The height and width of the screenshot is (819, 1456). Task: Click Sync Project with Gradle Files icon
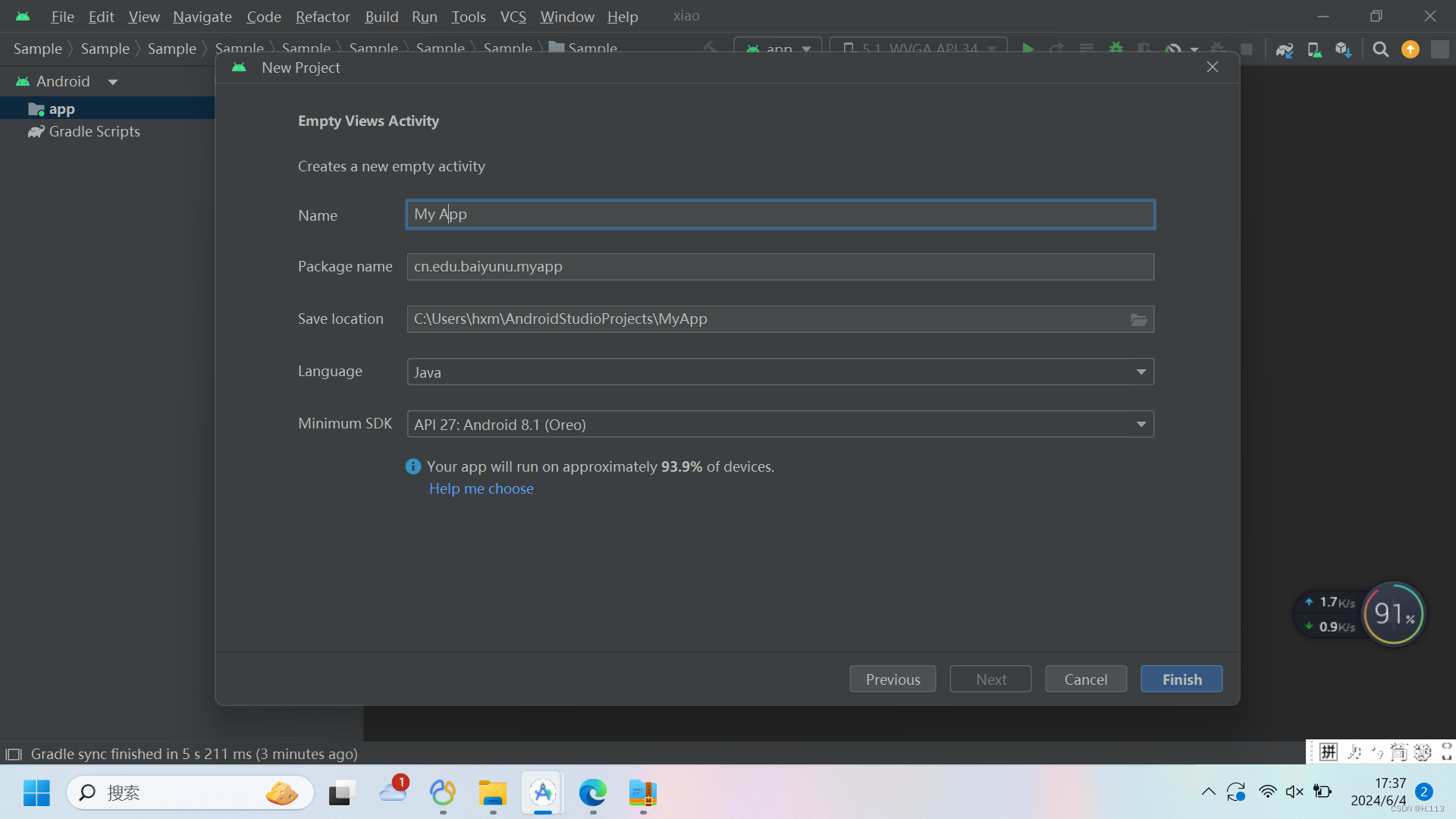(1284, 50)
